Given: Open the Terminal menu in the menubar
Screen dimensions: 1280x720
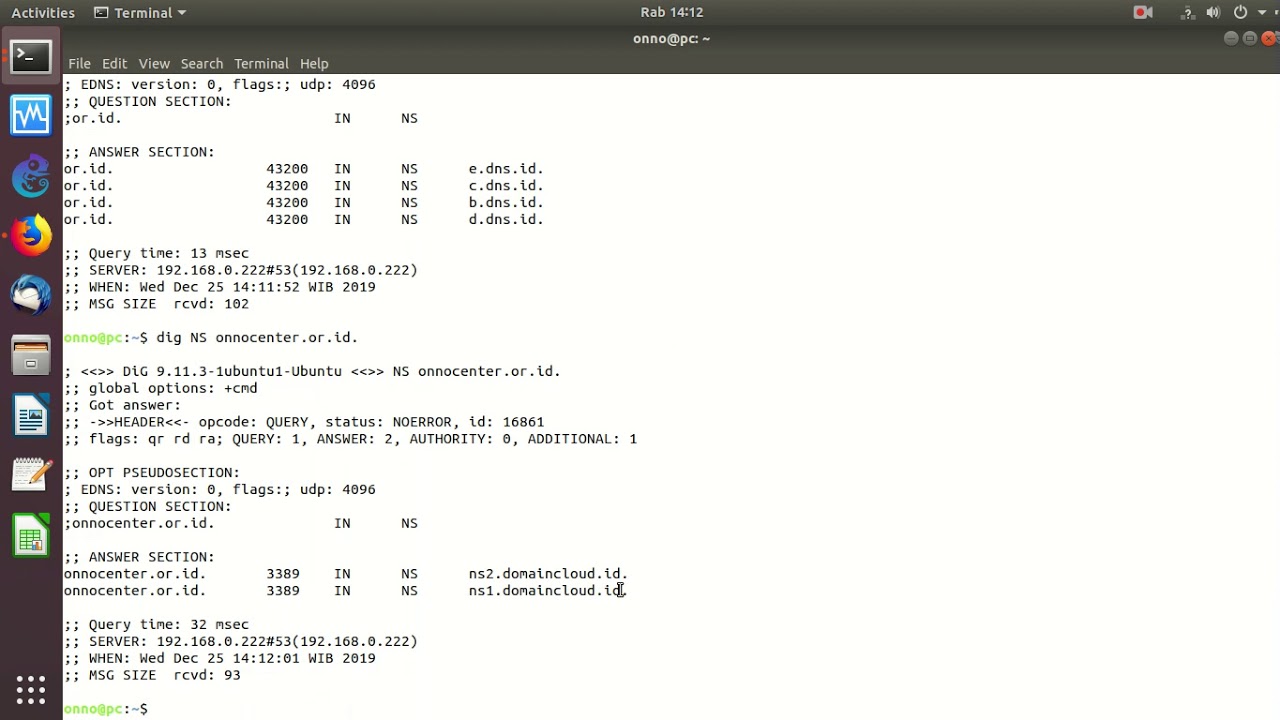Looking at the screenshot, I should [x=261, y=63].
